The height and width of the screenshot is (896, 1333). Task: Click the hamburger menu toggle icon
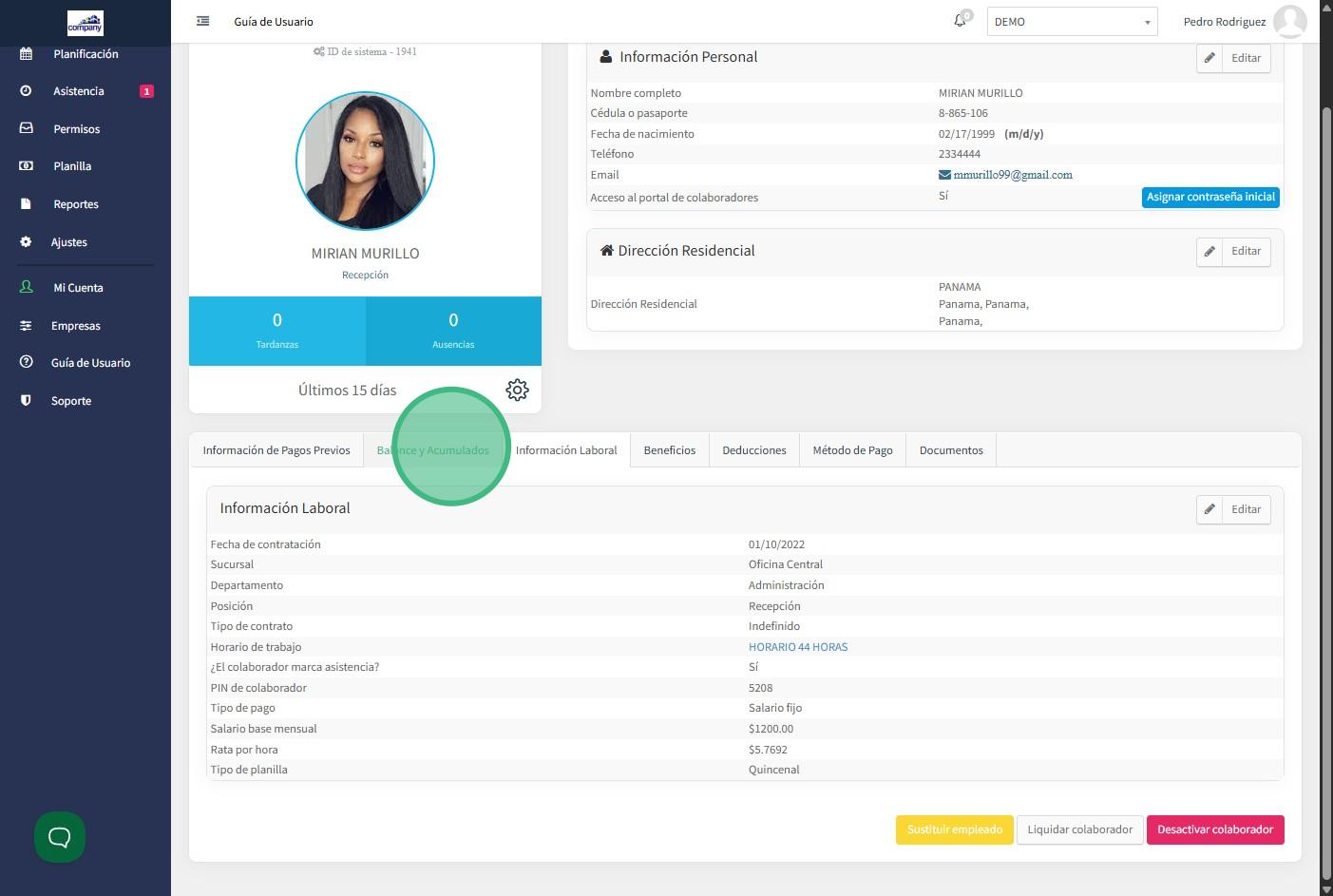(202, 21)
